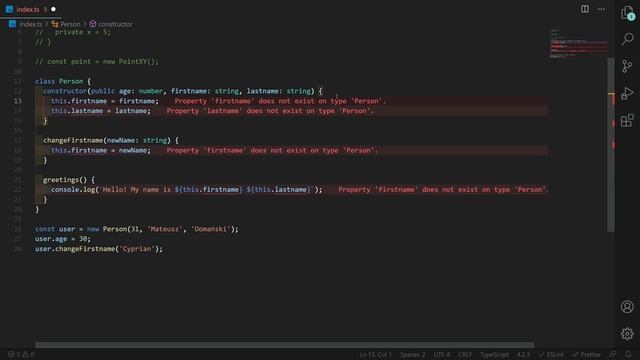Image resolution: width=640 pixels, height=360 pixels.
Task: Click 'this.firstname = firstname;' code
Action: coord(105,101)
